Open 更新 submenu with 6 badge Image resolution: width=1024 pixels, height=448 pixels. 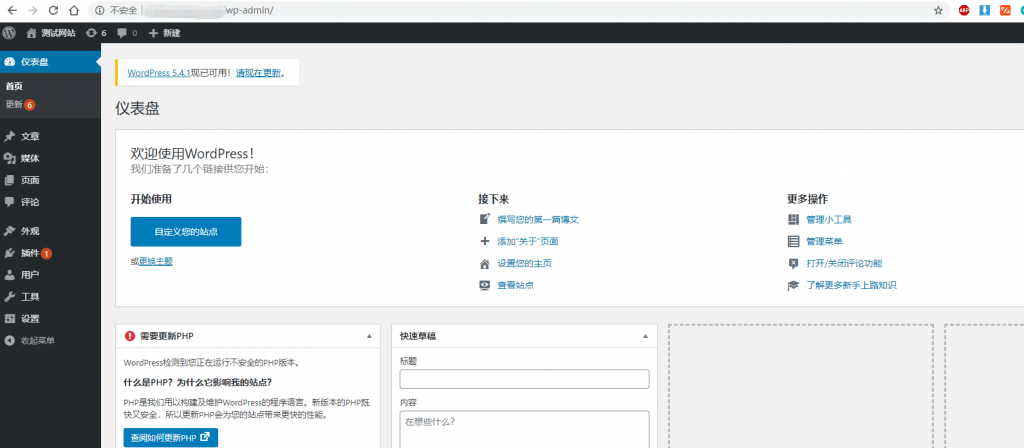click(x=20, y=104)
